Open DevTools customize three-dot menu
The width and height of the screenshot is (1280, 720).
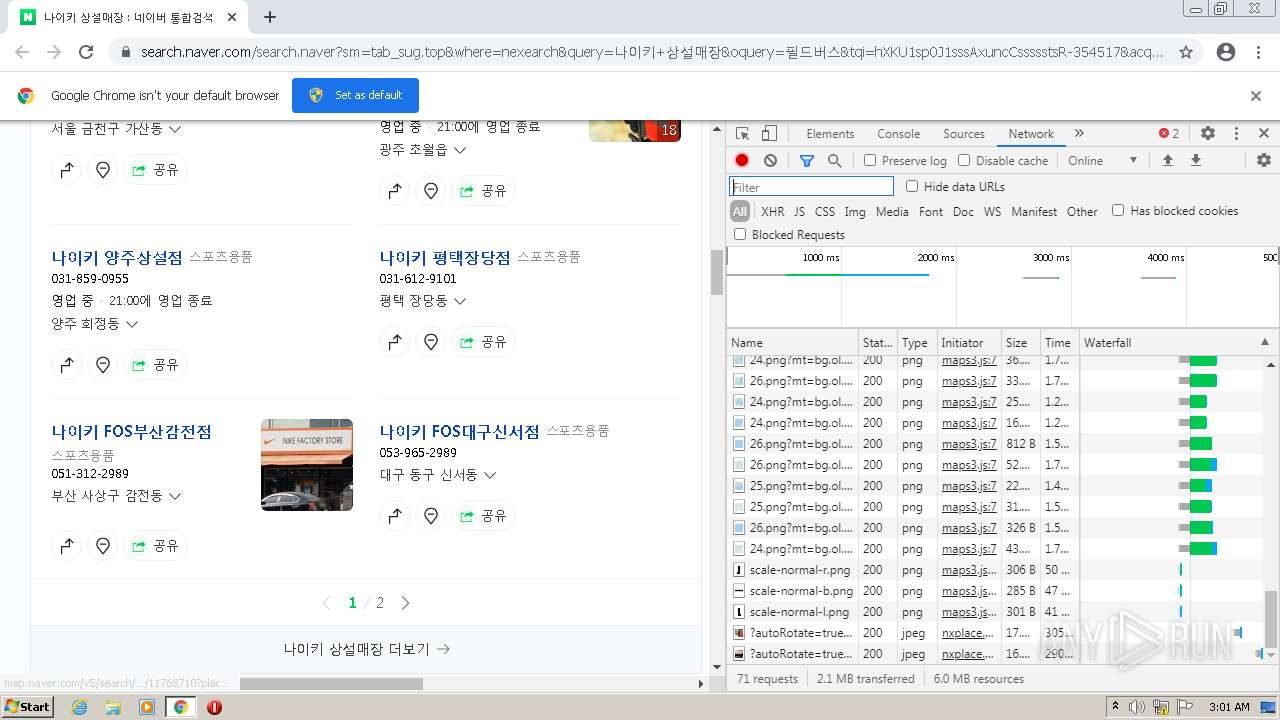tap(1236, 133)
